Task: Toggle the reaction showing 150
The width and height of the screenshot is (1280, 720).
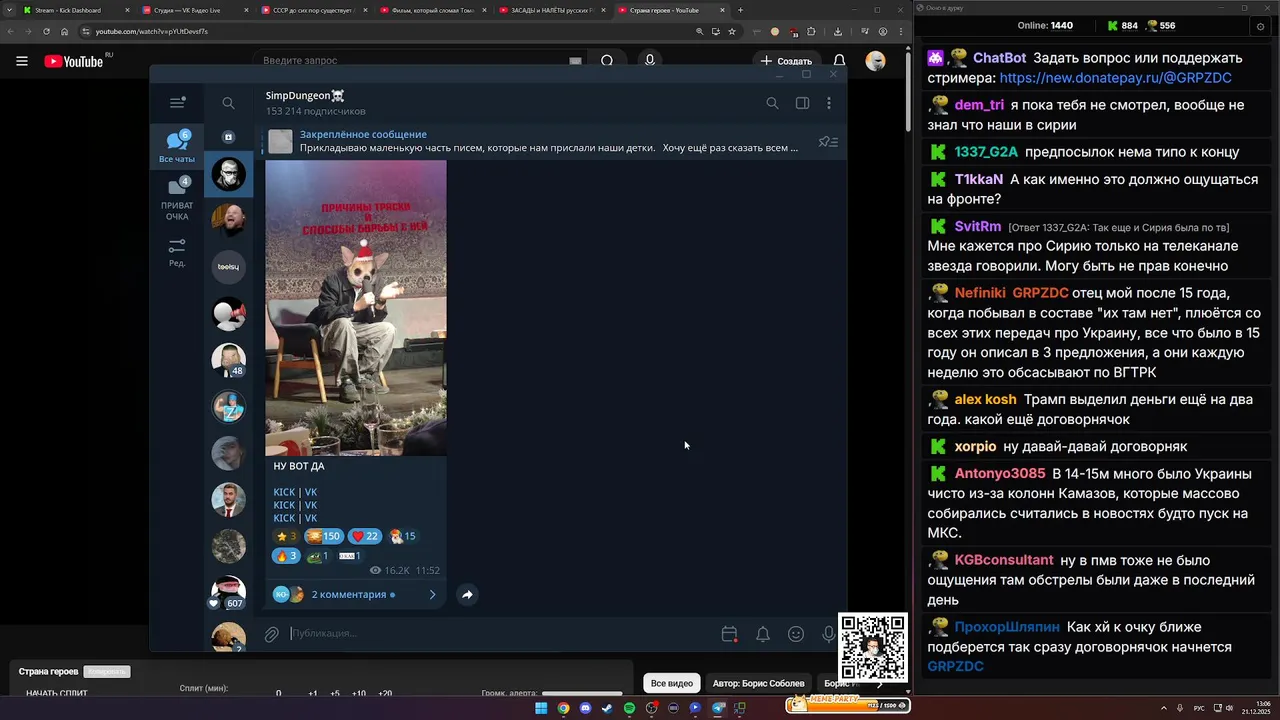Action: coord(324,537)
